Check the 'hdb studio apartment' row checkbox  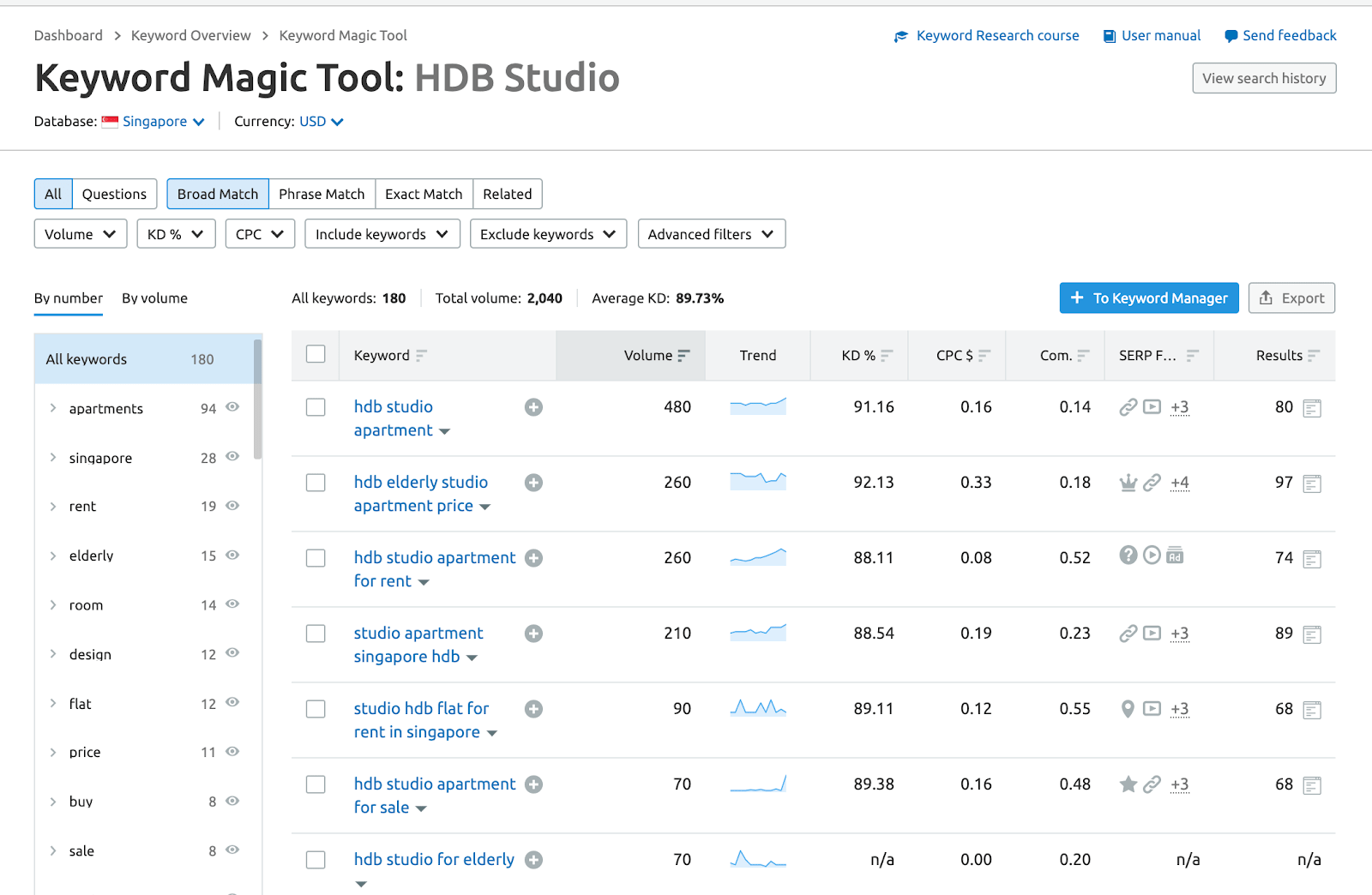click(316, 407)
